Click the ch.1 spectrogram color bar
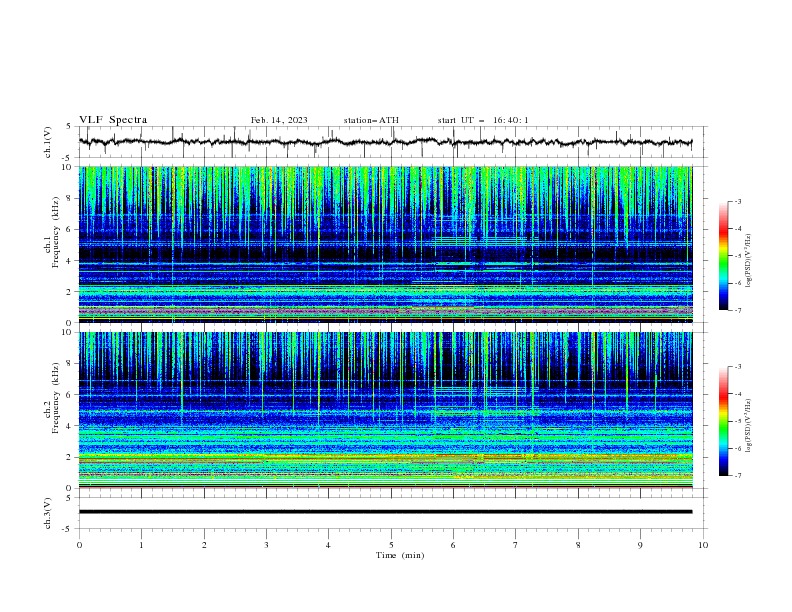Screen dimensions: 792x612 pyautogui.click(x=724, y=256)
